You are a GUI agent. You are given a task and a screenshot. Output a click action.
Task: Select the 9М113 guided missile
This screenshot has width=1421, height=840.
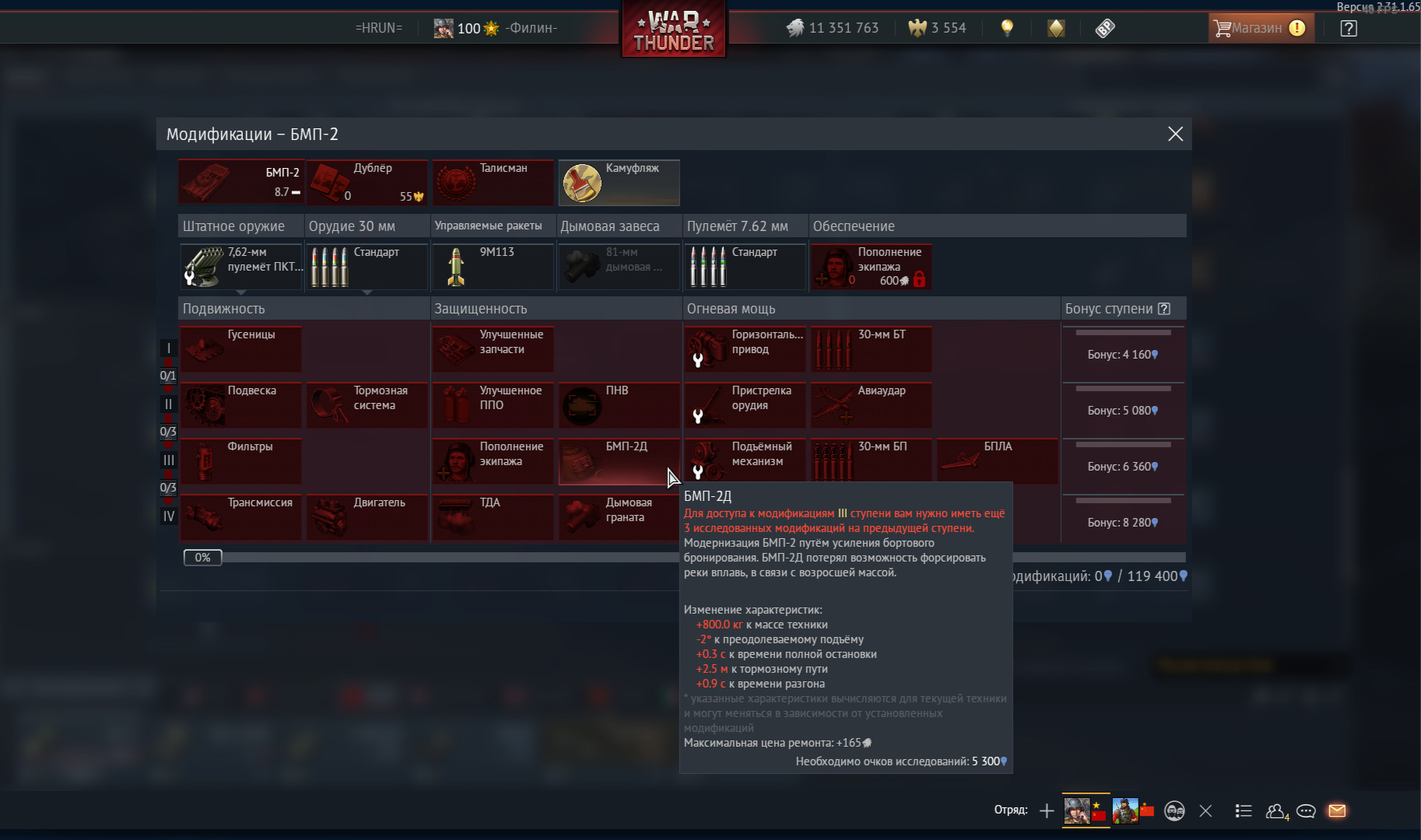coord(493,267)
